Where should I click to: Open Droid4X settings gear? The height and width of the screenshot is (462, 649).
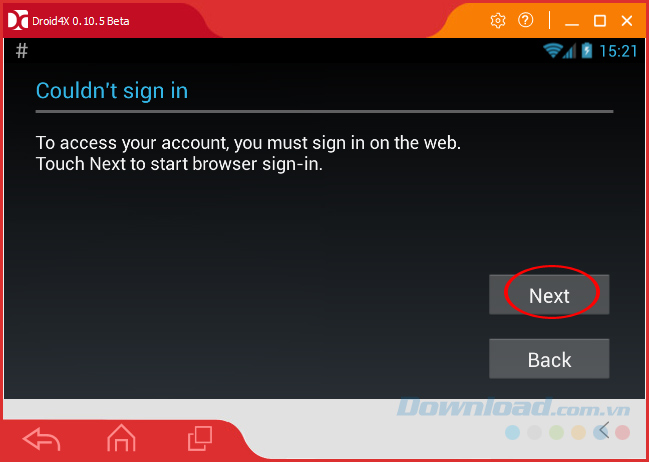(x=498, y=20)
